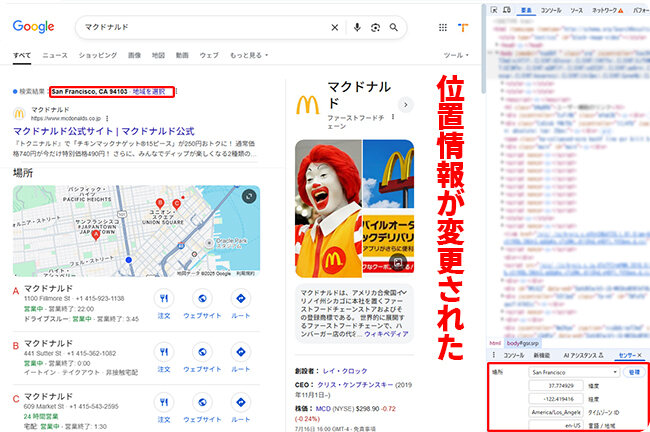This screenshot has width=650, height=432.
Task: Switch to the ウェブ tab
Action: tap(209, 55)
